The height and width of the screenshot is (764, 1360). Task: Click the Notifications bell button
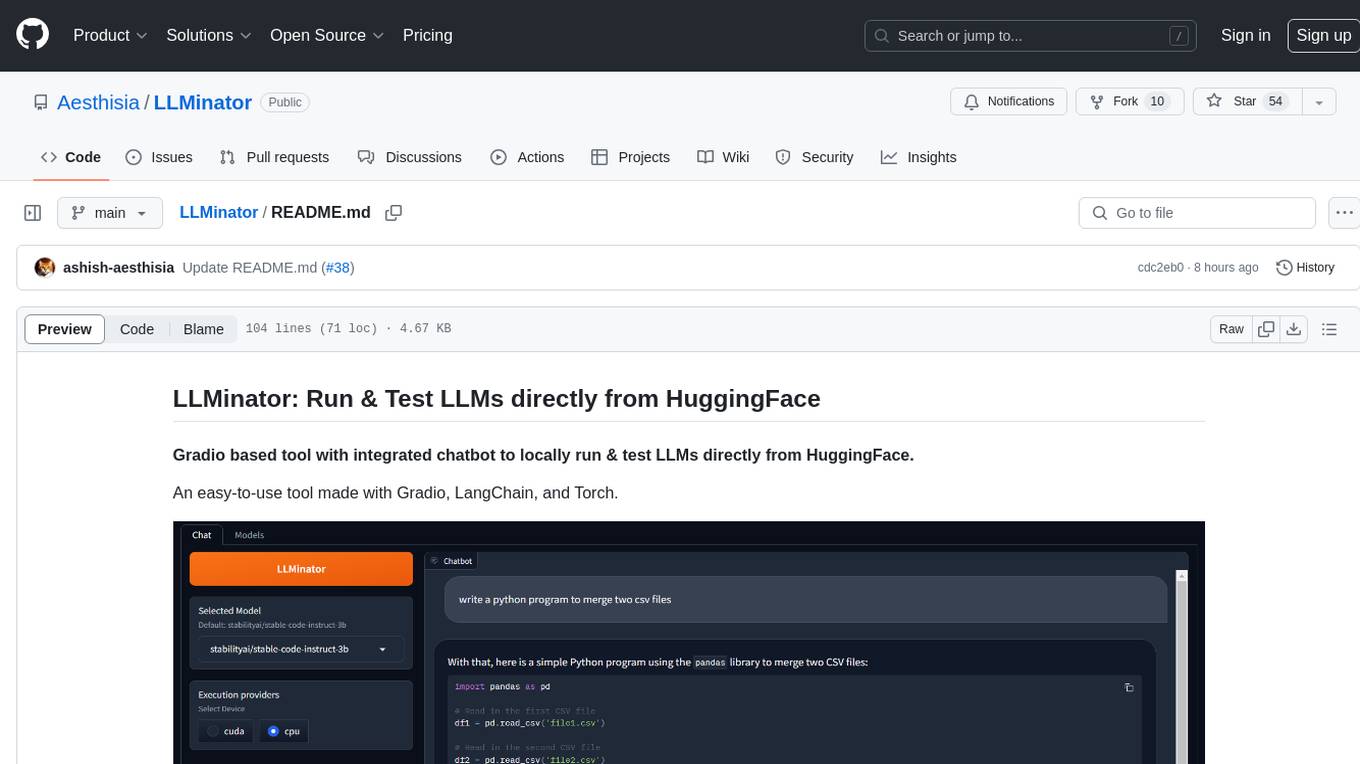click(1008, 102)
